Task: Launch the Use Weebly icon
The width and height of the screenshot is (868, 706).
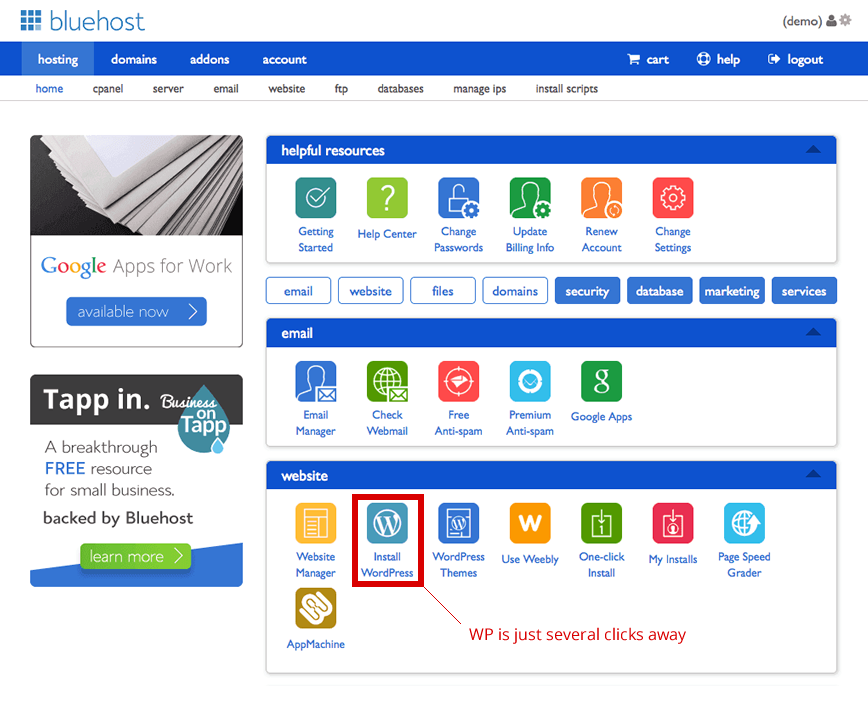Action: [x=530, y=523]
